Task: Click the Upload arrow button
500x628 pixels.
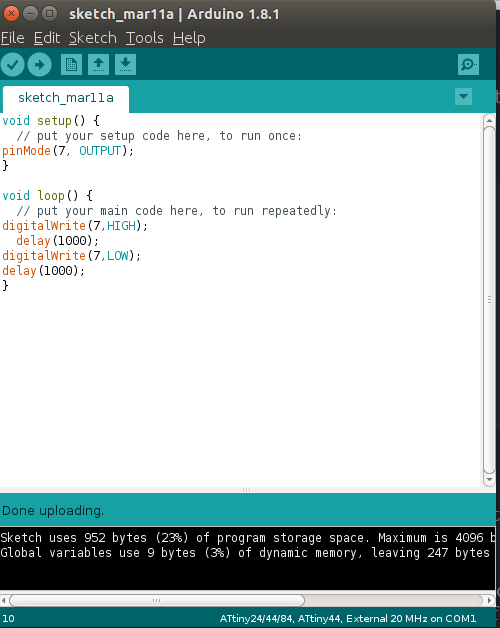Action: click(39, 64)
